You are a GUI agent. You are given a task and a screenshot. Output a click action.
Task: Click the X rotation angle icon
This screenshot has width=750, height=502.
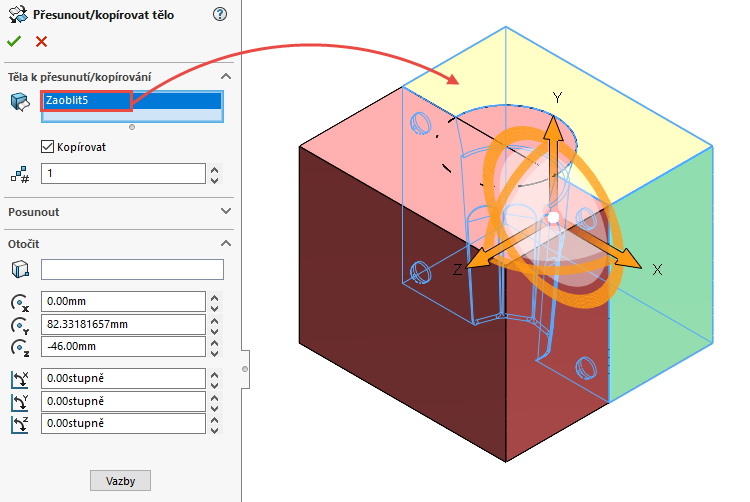click(x=20, y=380)
